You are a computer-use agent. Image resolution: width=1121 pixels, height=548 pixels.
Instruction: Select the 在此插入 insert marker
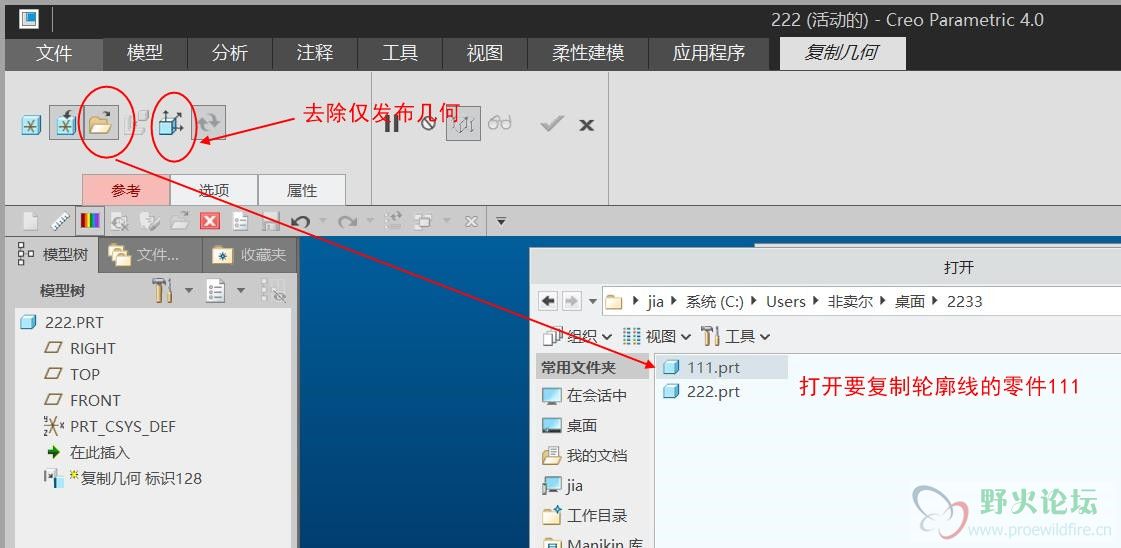coord(89,452)
